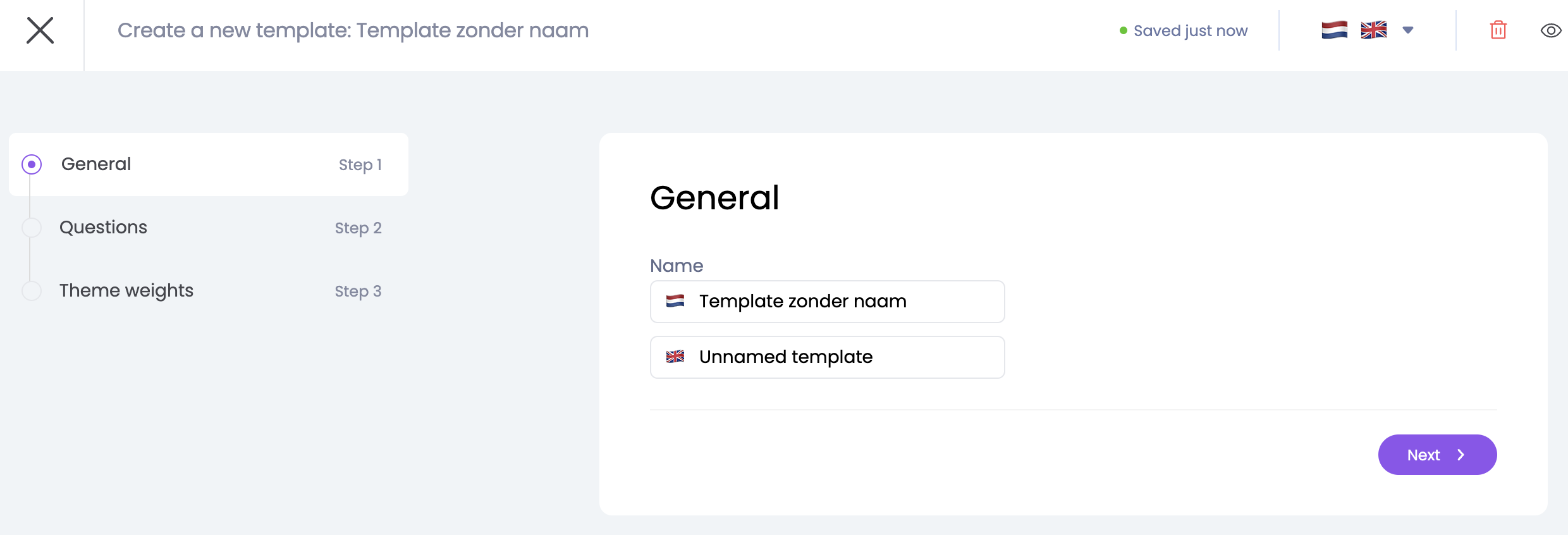This screenshot has height=535, width=1568.
Task: Click the English name field 'Unnamed template'
Action: tap(841, 357)
